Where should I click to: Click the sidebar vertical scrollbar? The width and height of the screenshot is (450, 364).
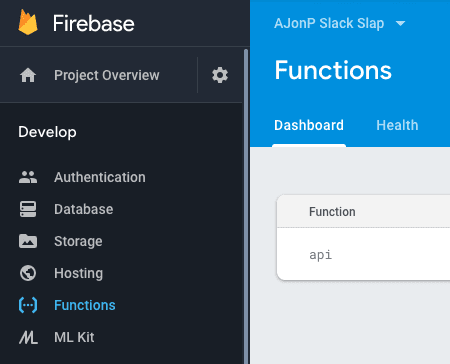pyautogui.click(x=246, y=206)
